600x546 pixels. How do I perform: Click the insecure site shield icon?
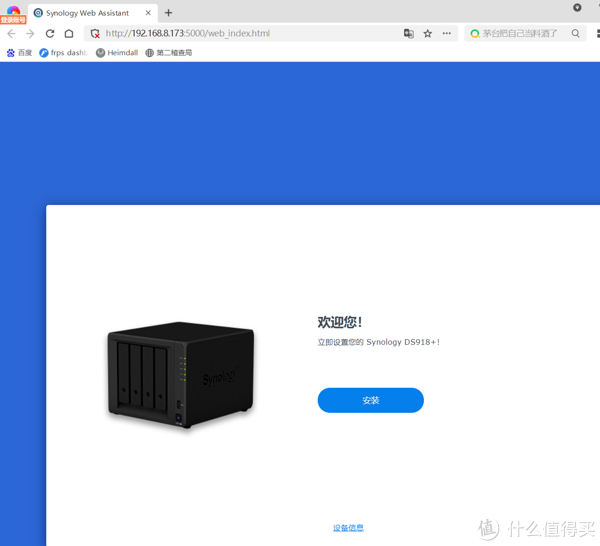point(95,34)
